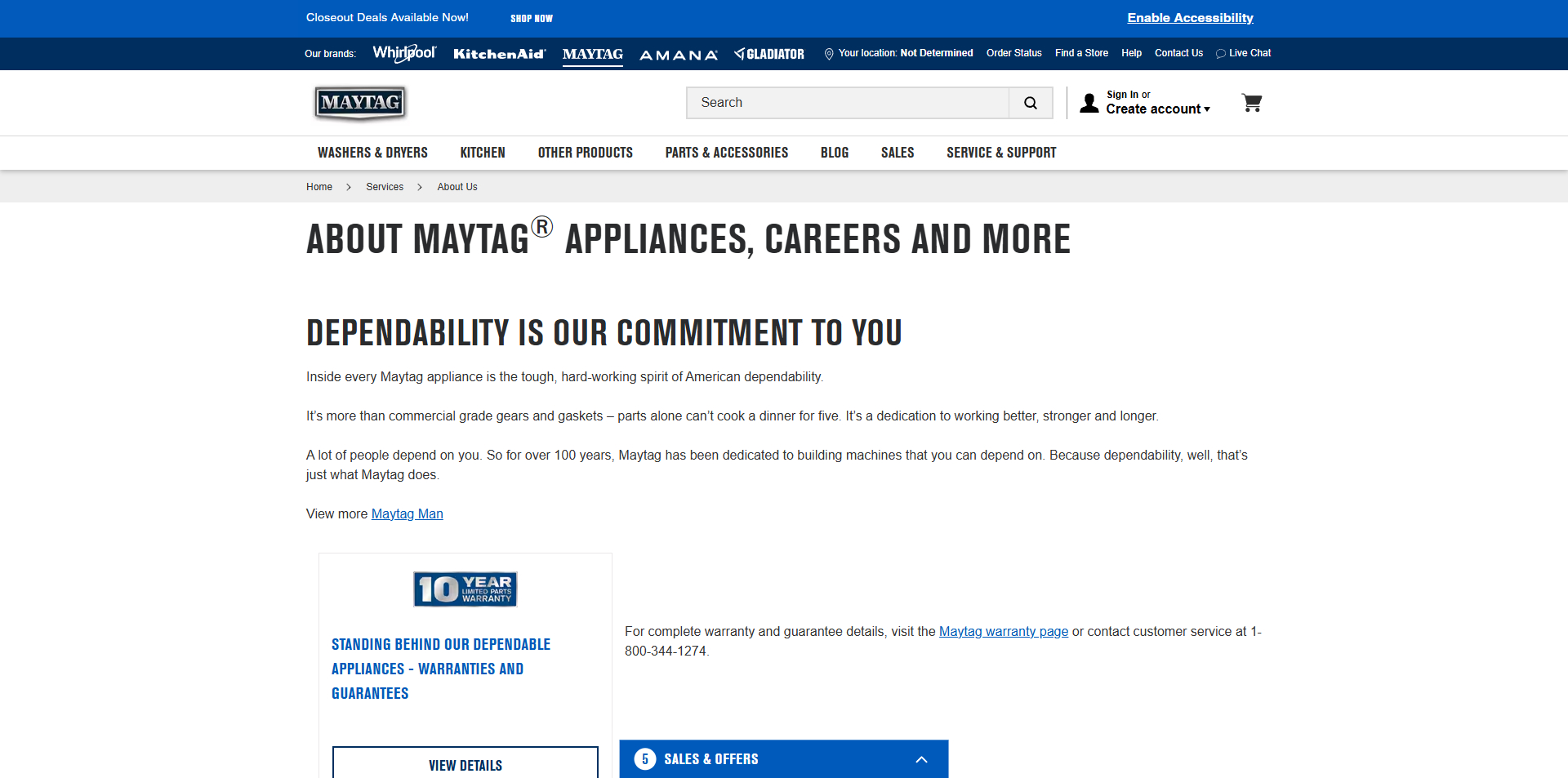Follow the Maytag Man link
1568x778 pixels.
(407, 513)
